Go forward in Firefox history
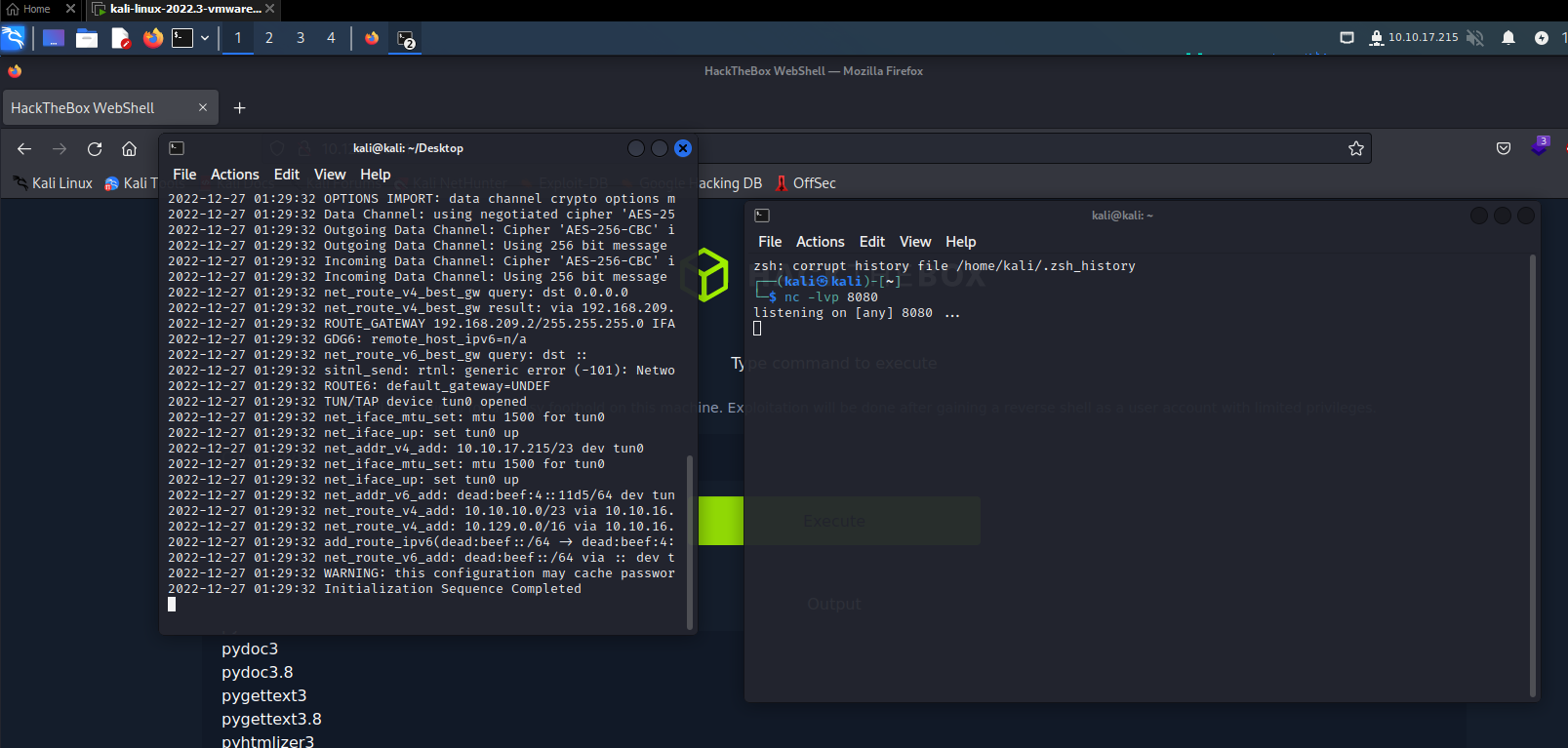The image size is (1568, 748). coord(60,149)
